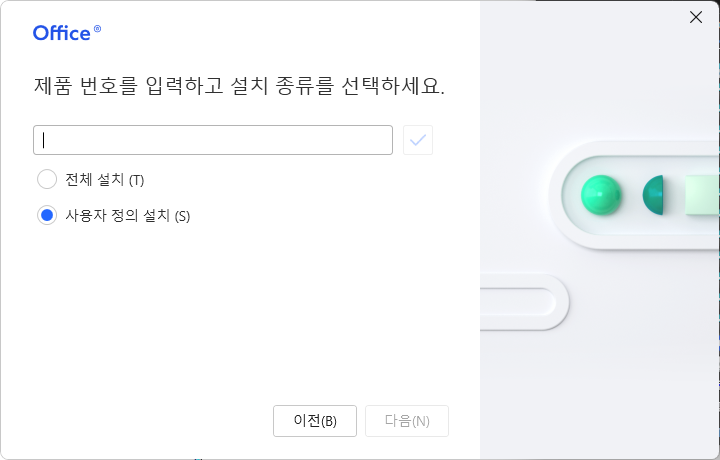Click the white pill shape in lower illustration
720x460 pixels.
(x=522, y=303)
